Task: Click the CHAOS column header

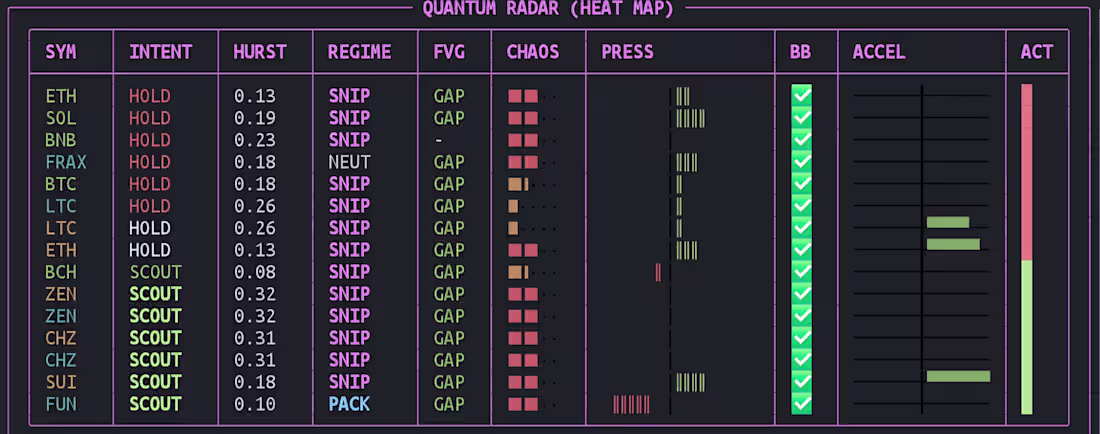Action: pos(533,52)
